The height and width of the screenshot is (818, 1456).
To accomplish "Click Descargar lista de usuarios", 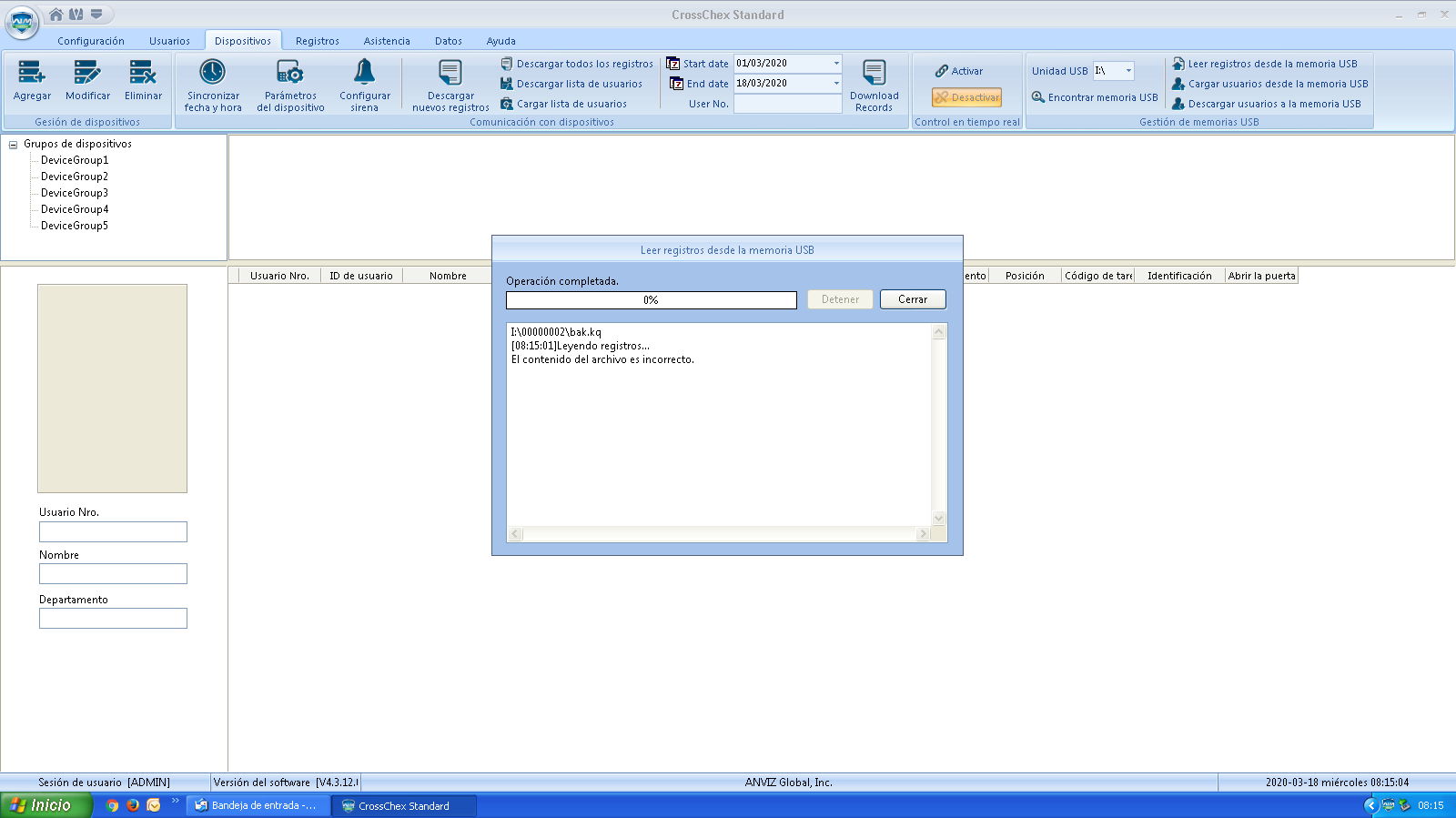I will [x=571, y=84].
